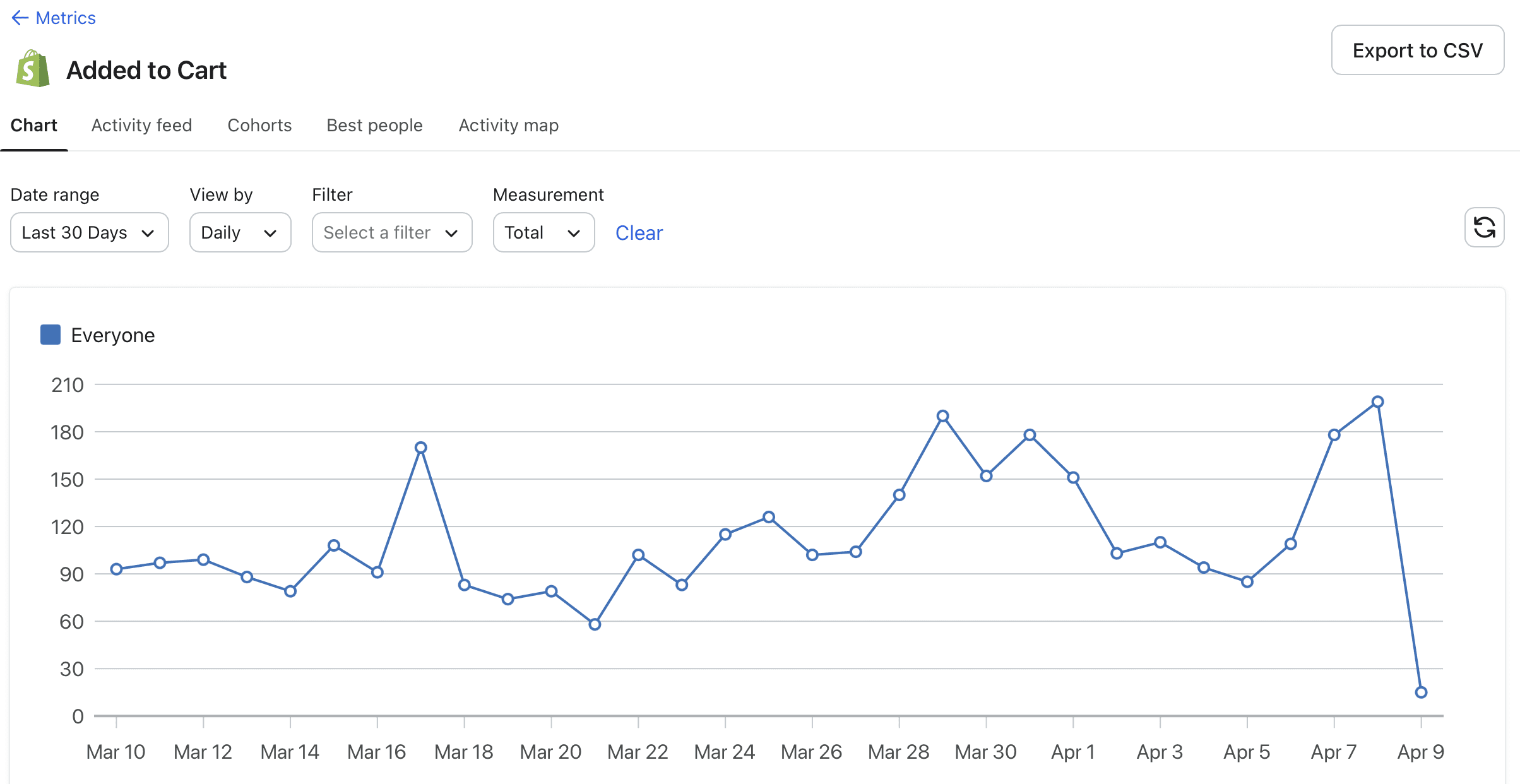The width and height of the screenshot is (1520, 784).
Task: Toggle the Everyone series legend label
Action: [112, 335]
